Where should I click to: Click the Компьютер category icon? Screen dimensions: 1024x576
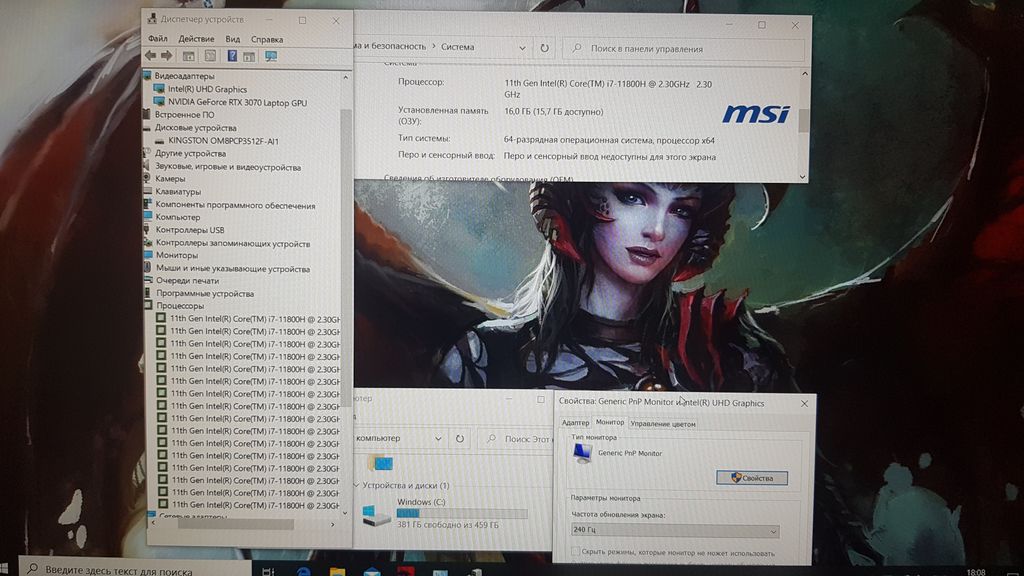148,217
